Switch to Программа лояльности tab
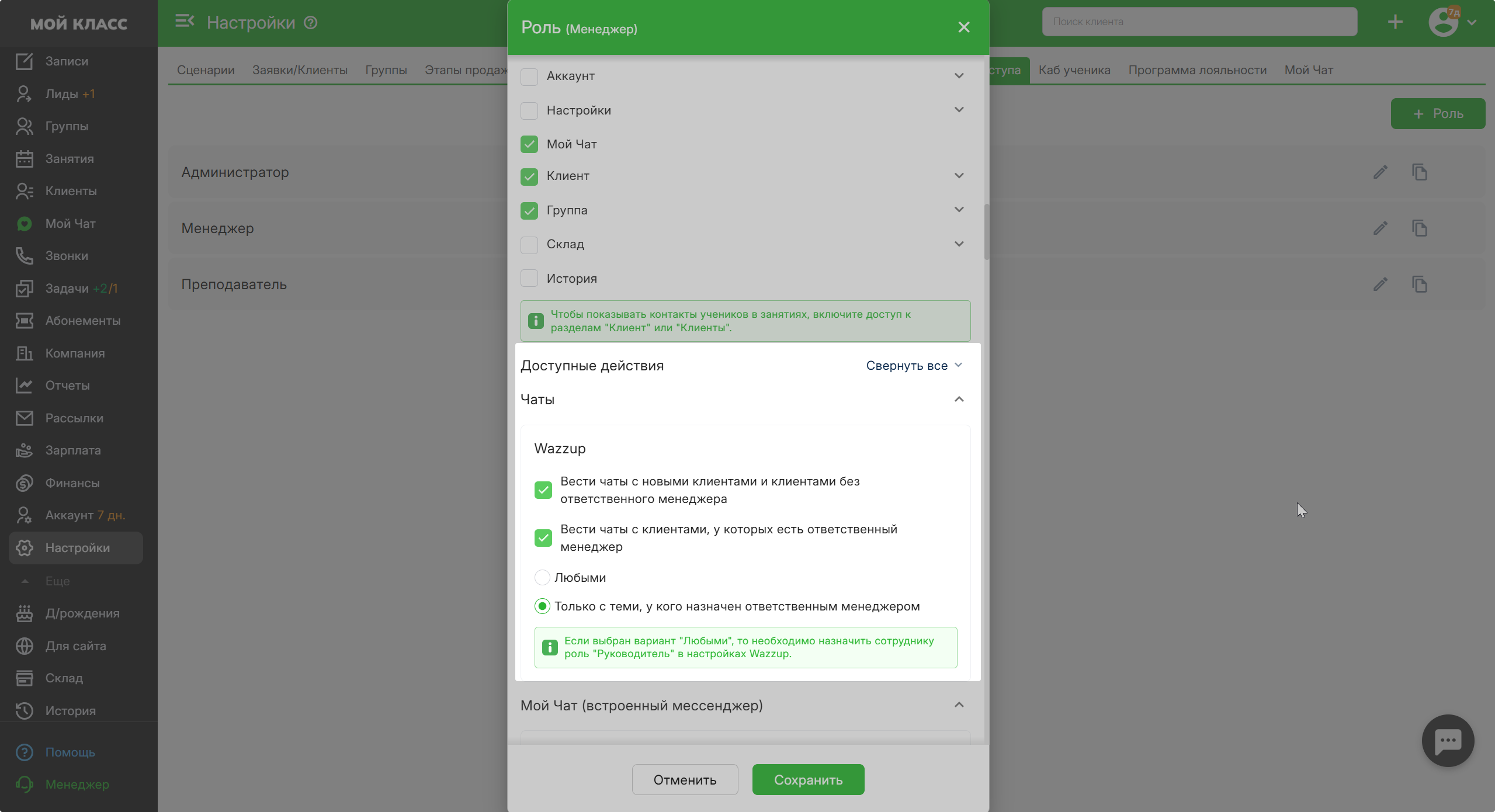 (x=1197, y=70)
